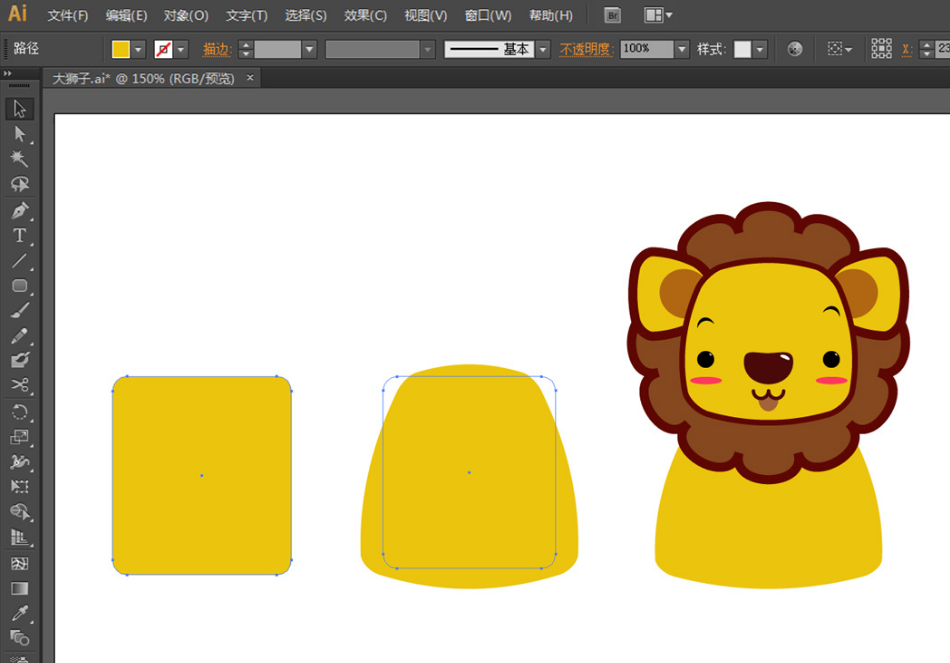
Task: Open the 效果(C) menu
Action: coord(365,16)
